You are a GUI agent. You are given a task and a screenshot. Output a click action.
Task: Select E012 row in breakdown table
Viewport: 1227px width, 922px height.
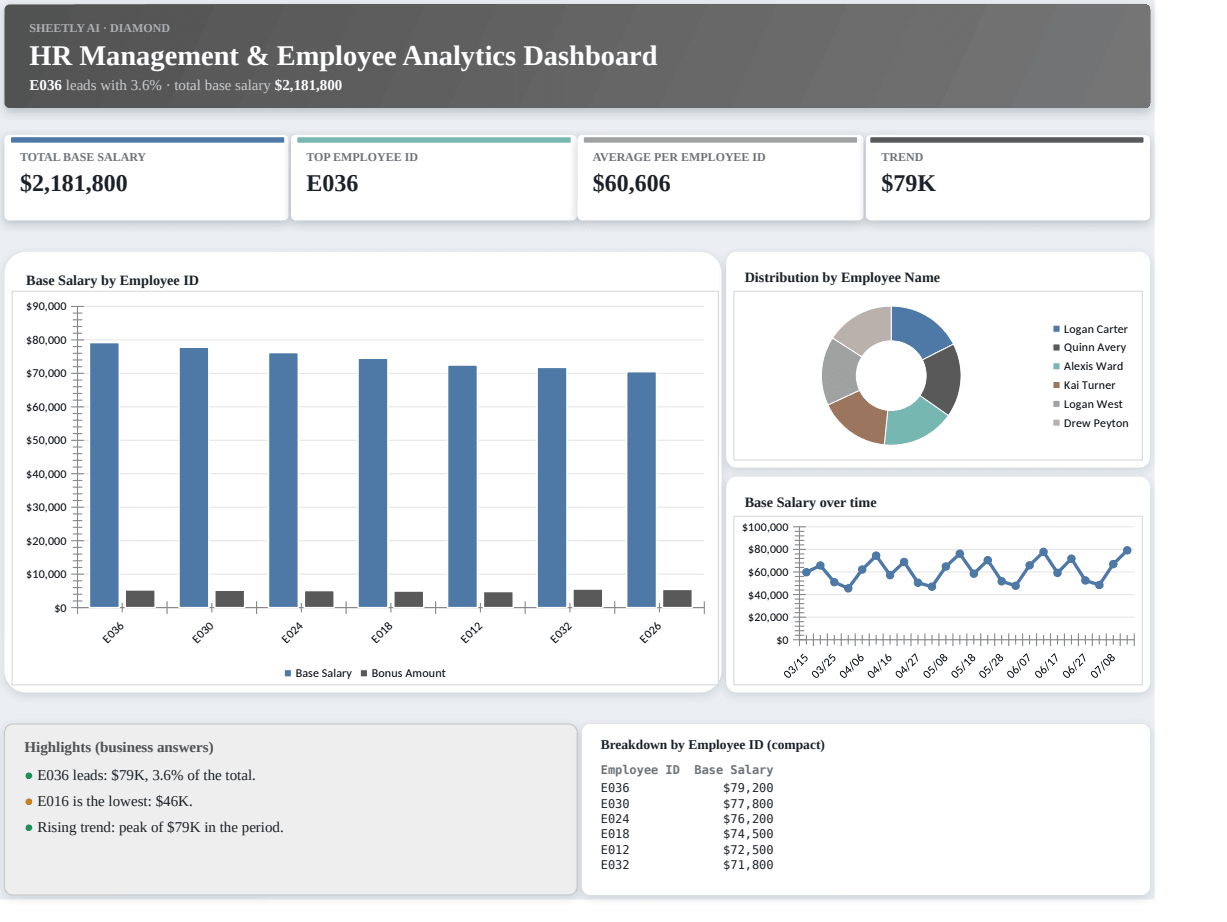tap(687, 850)
